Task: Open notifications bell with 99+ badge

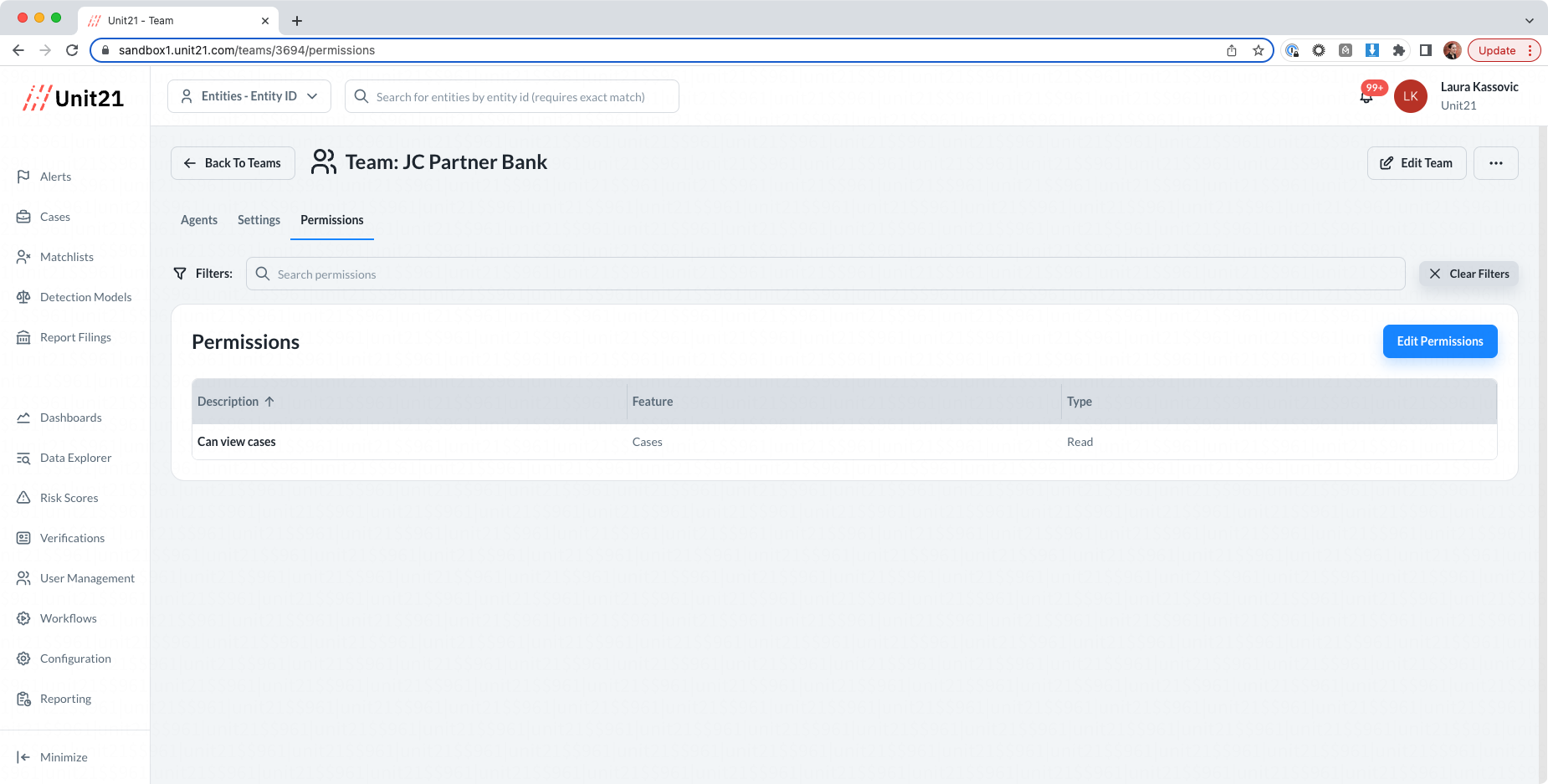Action: click(1366, 97)
